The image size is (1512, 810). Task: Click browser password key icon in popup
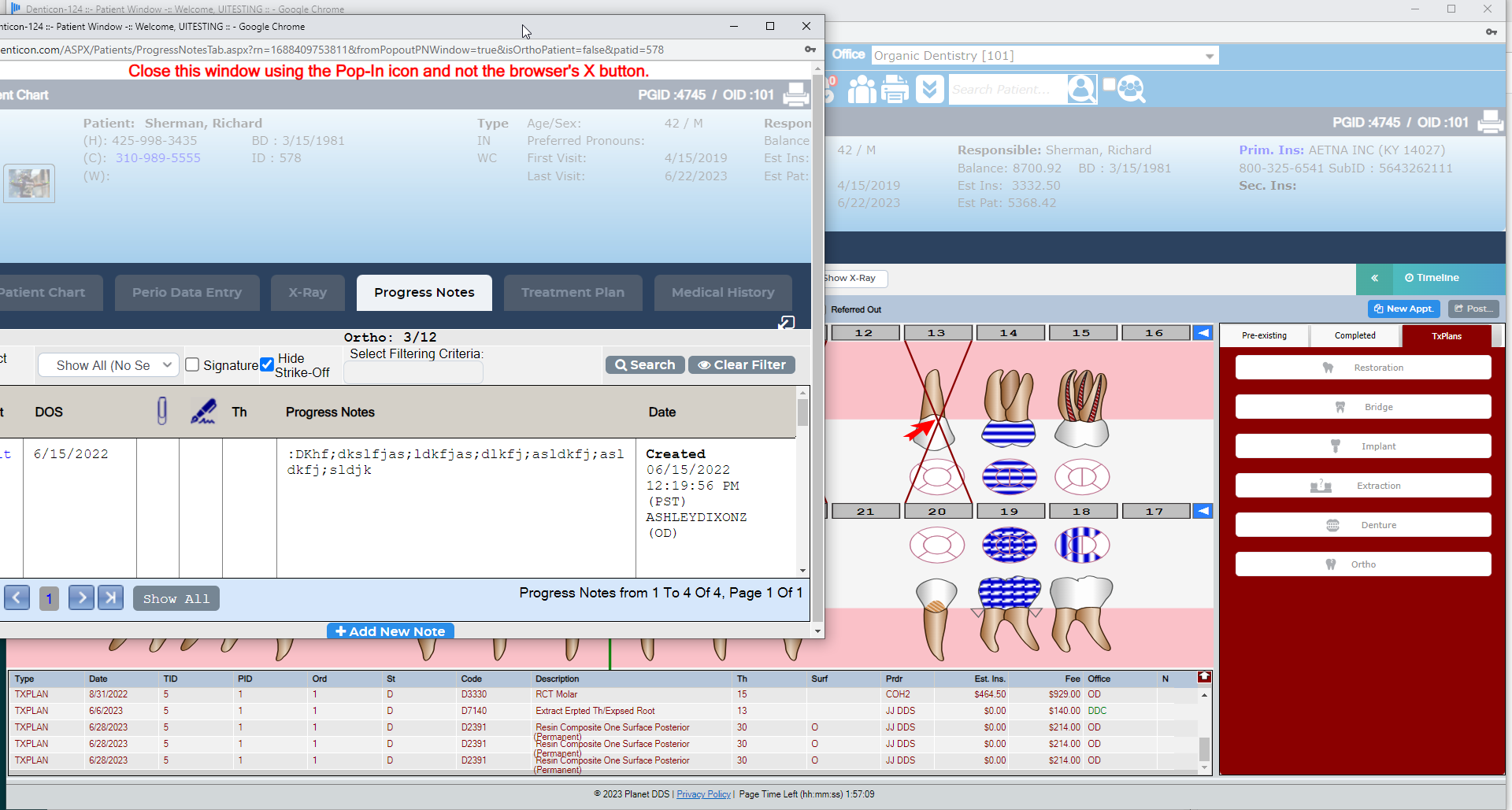pyautogui.click(x=810, y=50)
